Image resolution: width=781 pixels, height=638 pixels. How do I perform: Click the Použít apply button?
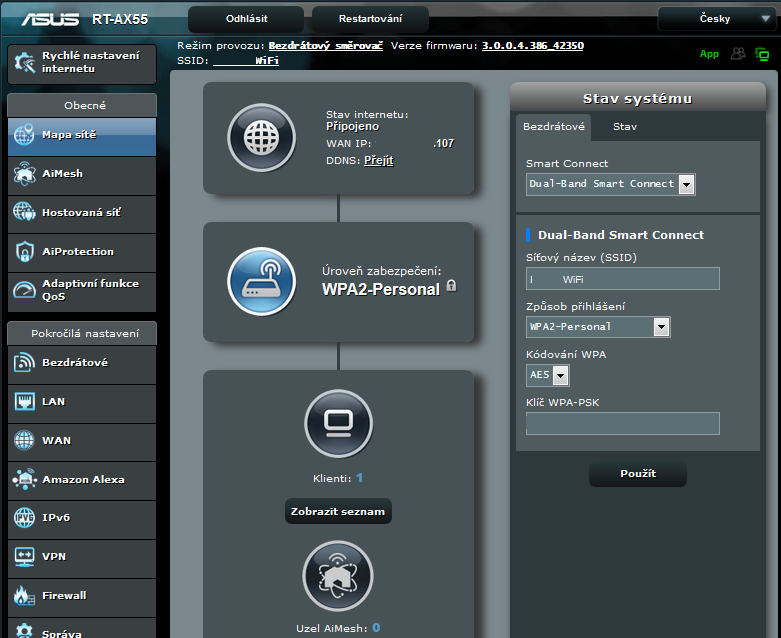click(x=638, y=473)
